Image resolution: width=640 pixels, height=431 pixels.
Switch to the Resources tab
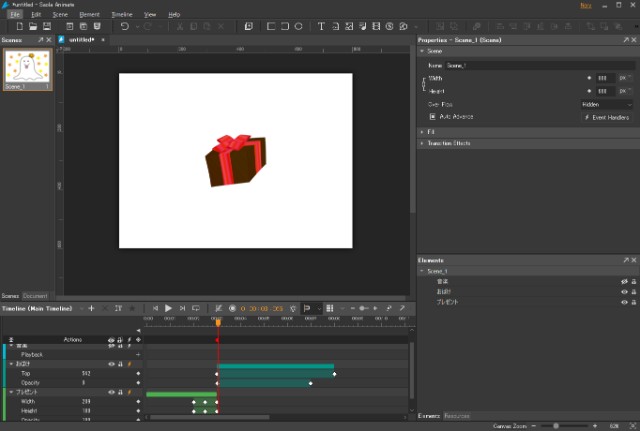point(458,415)
